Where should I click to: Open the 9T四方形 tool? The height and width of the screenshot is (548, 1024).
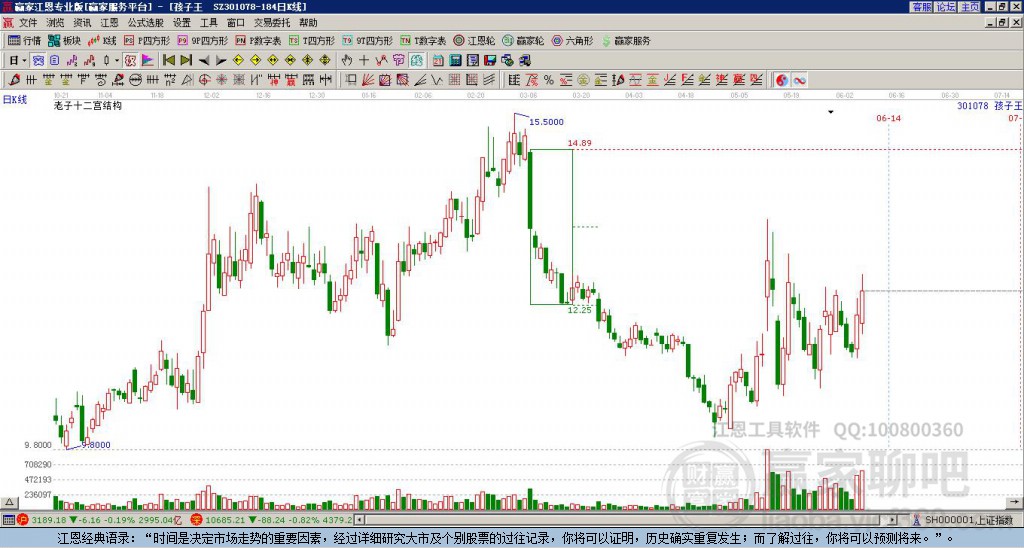point(368,40)
